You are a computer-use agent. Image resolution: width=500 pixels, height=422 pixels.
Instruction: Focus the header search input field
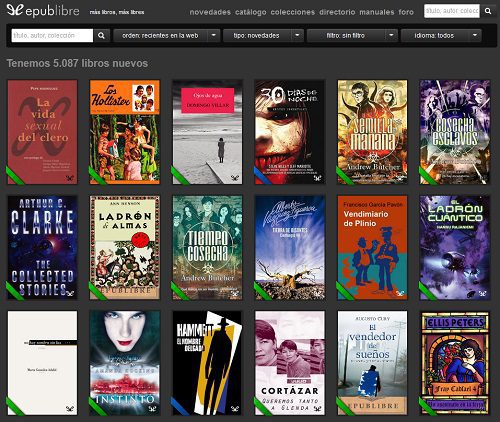pos(452,11)
